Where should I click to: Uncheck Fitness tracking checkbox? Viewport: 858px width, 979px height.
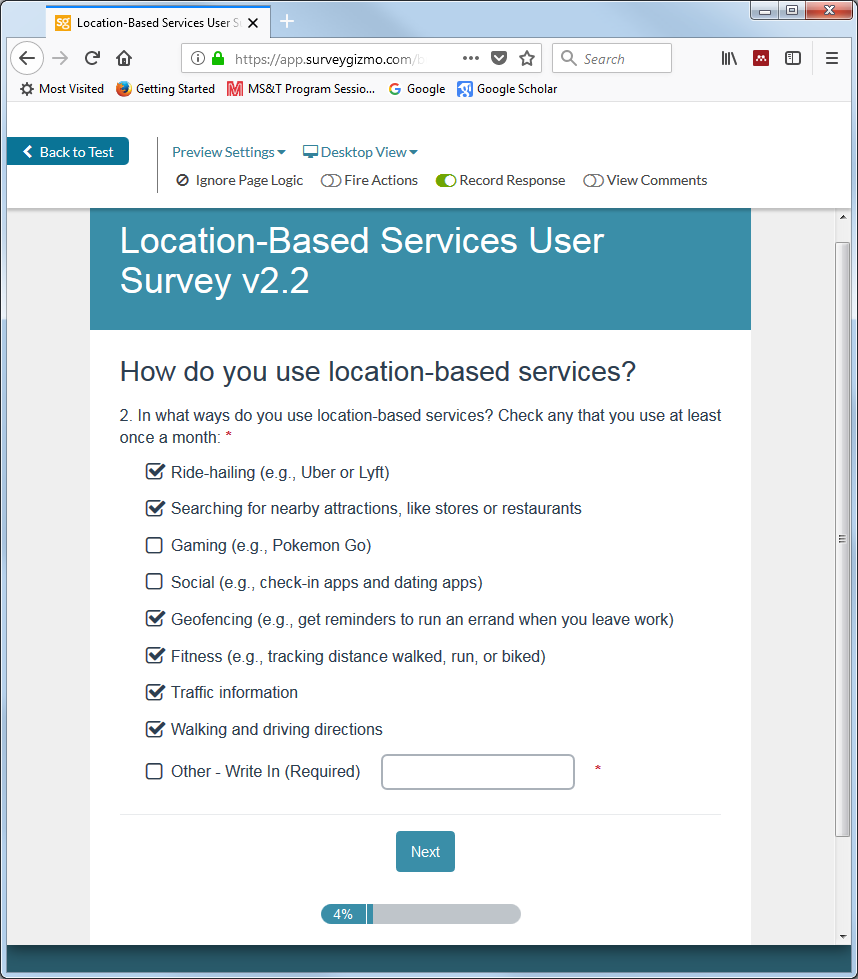coord(154,655)
